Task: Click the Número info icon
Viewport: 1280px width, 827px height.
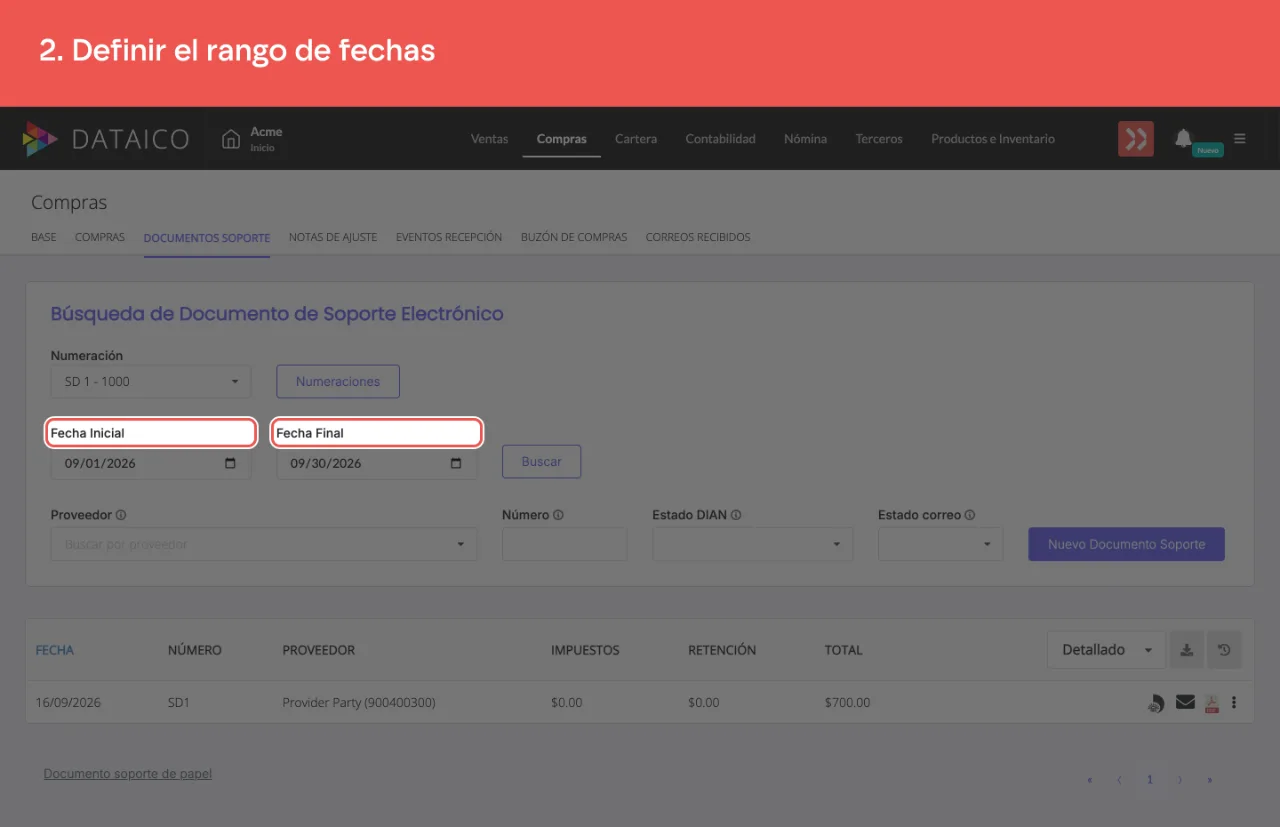Action: point(558,515)
